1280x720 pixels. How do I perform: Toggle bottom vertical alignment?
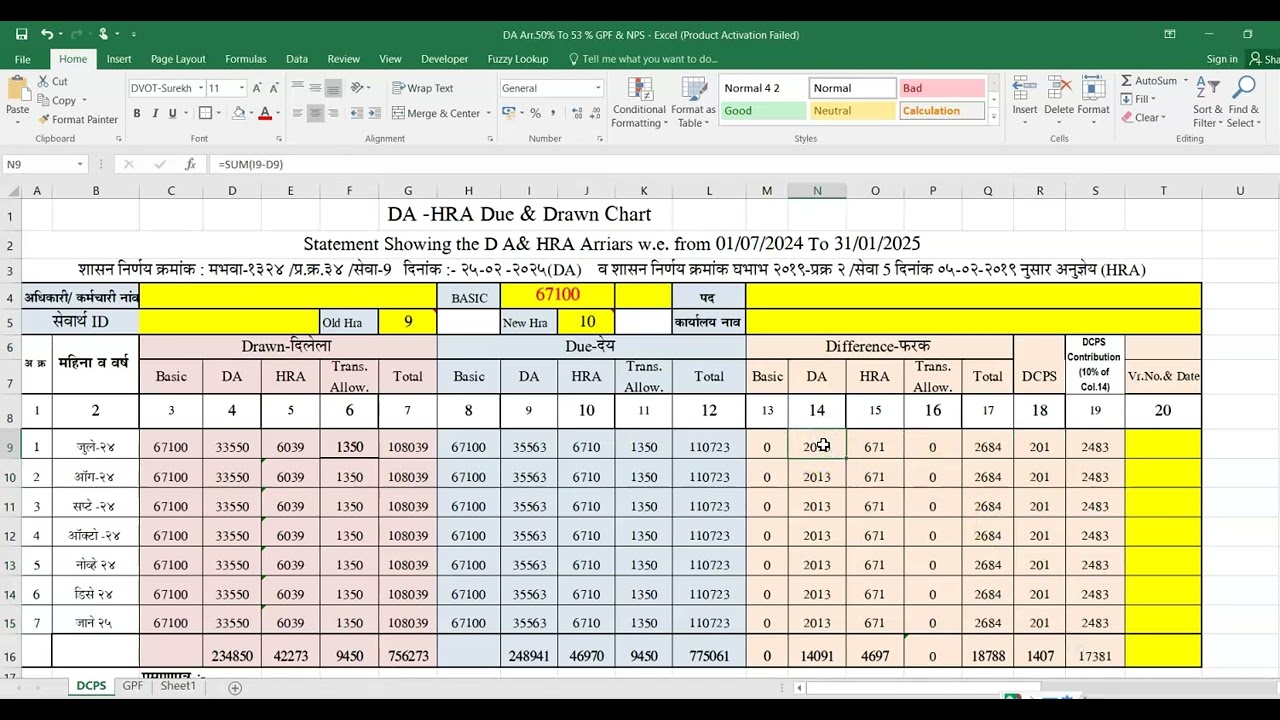[x=334, y=88]
